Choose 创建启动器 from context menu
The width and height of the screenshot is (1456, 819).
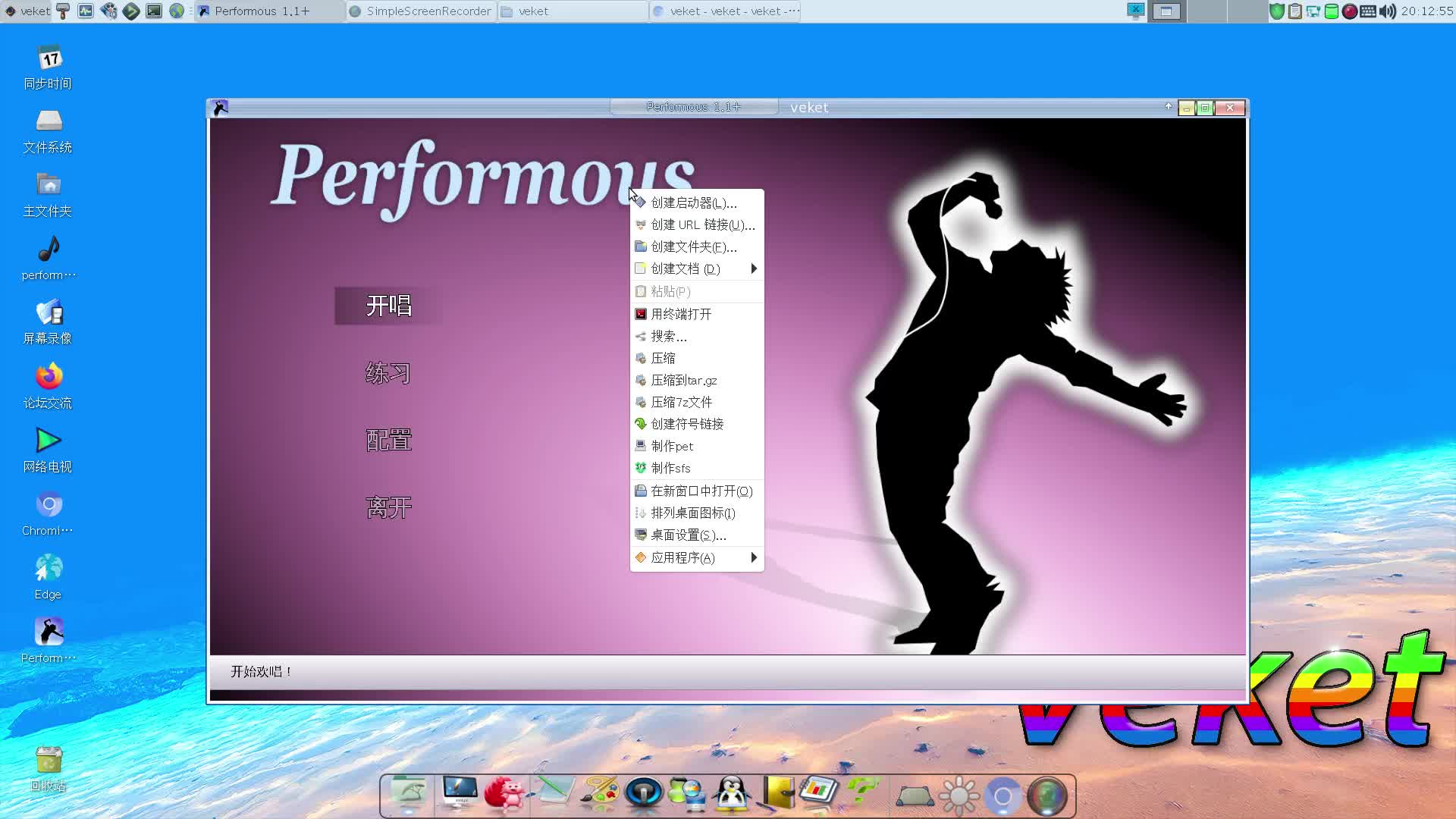697,202
